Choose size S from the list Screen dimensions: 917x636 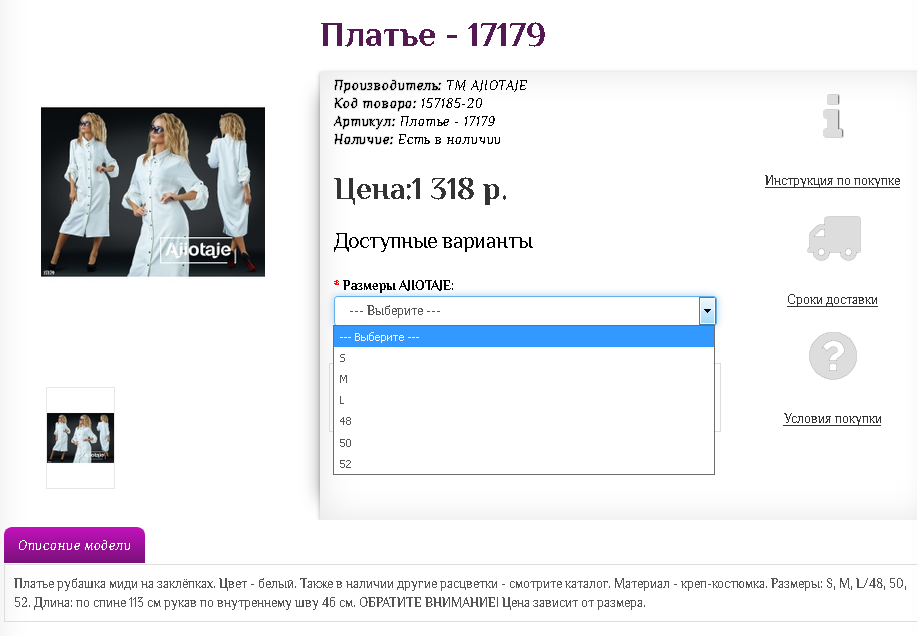(524, 358)
